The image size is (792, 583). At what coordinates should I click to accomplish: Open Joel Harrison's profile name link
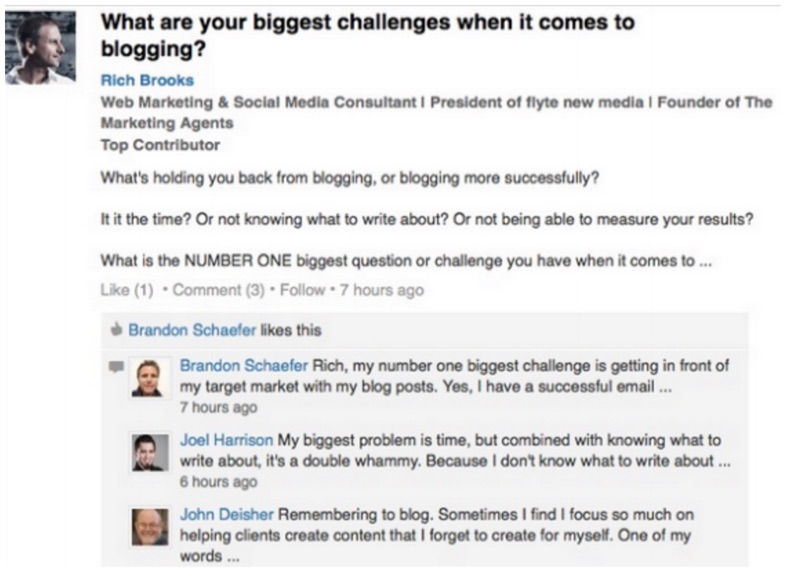click(226, 440)
